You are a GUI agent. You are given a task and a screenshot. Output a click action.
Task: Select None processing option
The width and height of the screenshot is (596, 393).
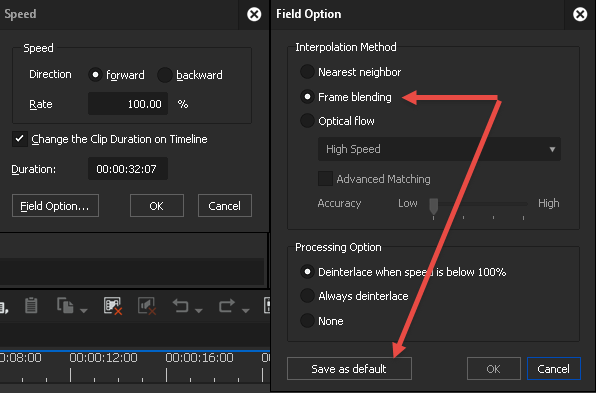click(x=307, y=321)
